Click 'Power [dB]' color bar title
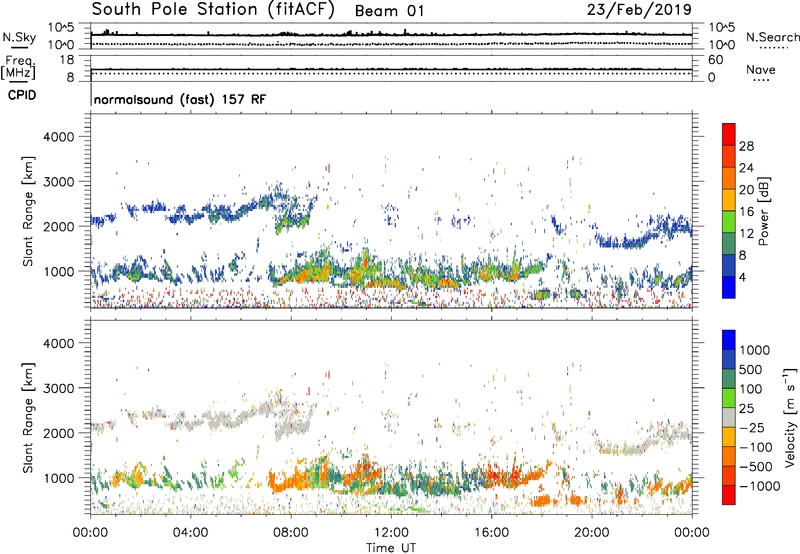 pyautogui.click(x=763, y=211)
